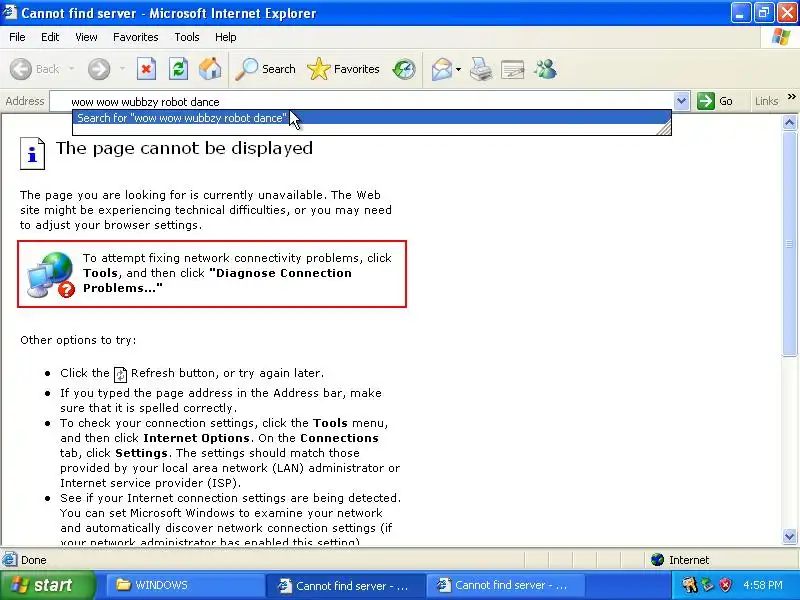The image size is (800, 600).
Task: Click inside the address bar text field
Action: pos(362,102)
